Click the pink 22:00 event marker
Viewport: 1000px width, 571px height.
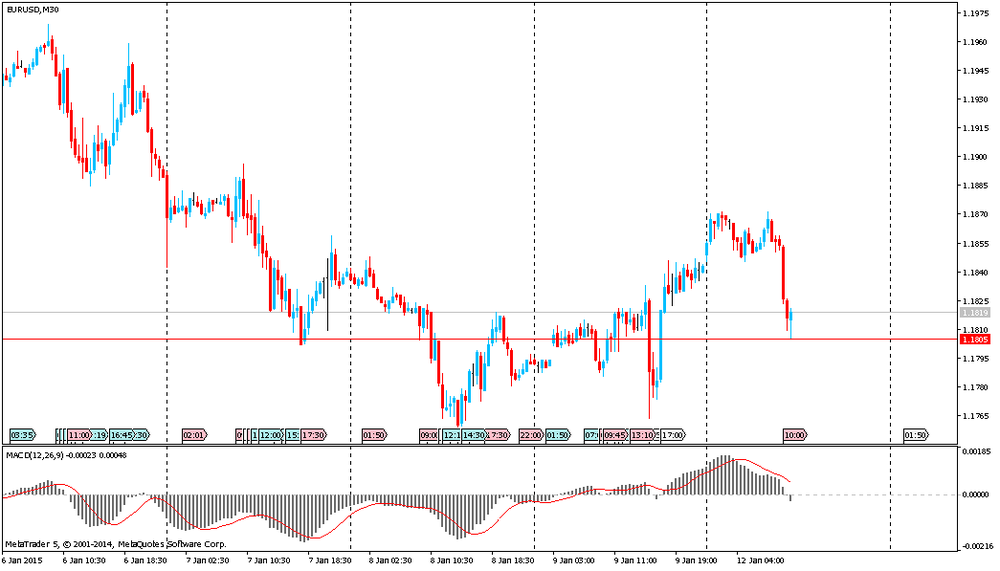tap(530, 436)
